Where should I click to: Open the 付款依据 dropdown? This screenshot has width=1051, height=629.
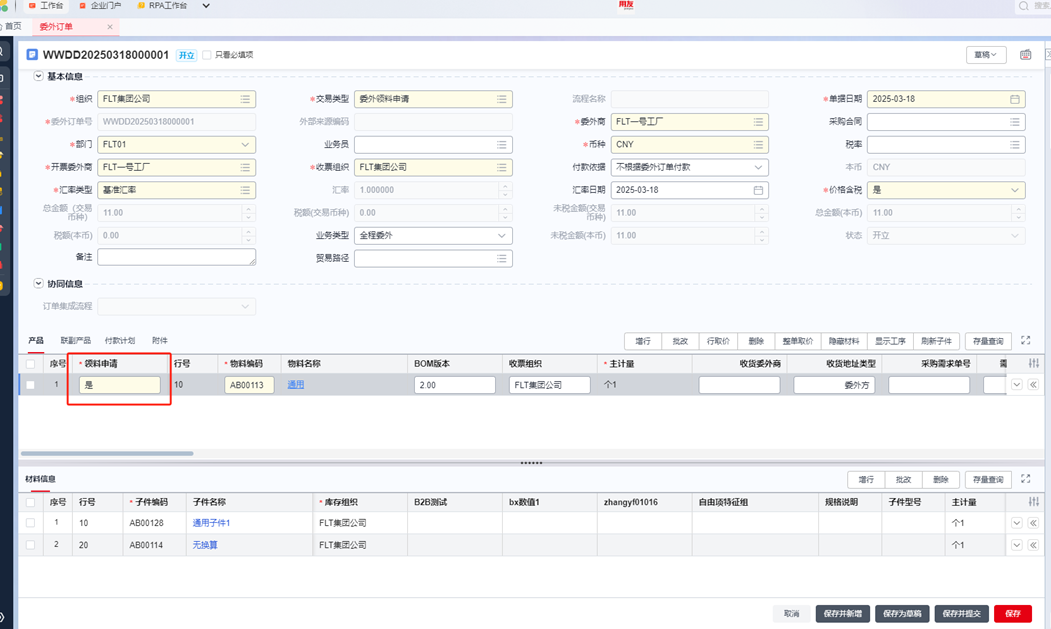(758, 168)
